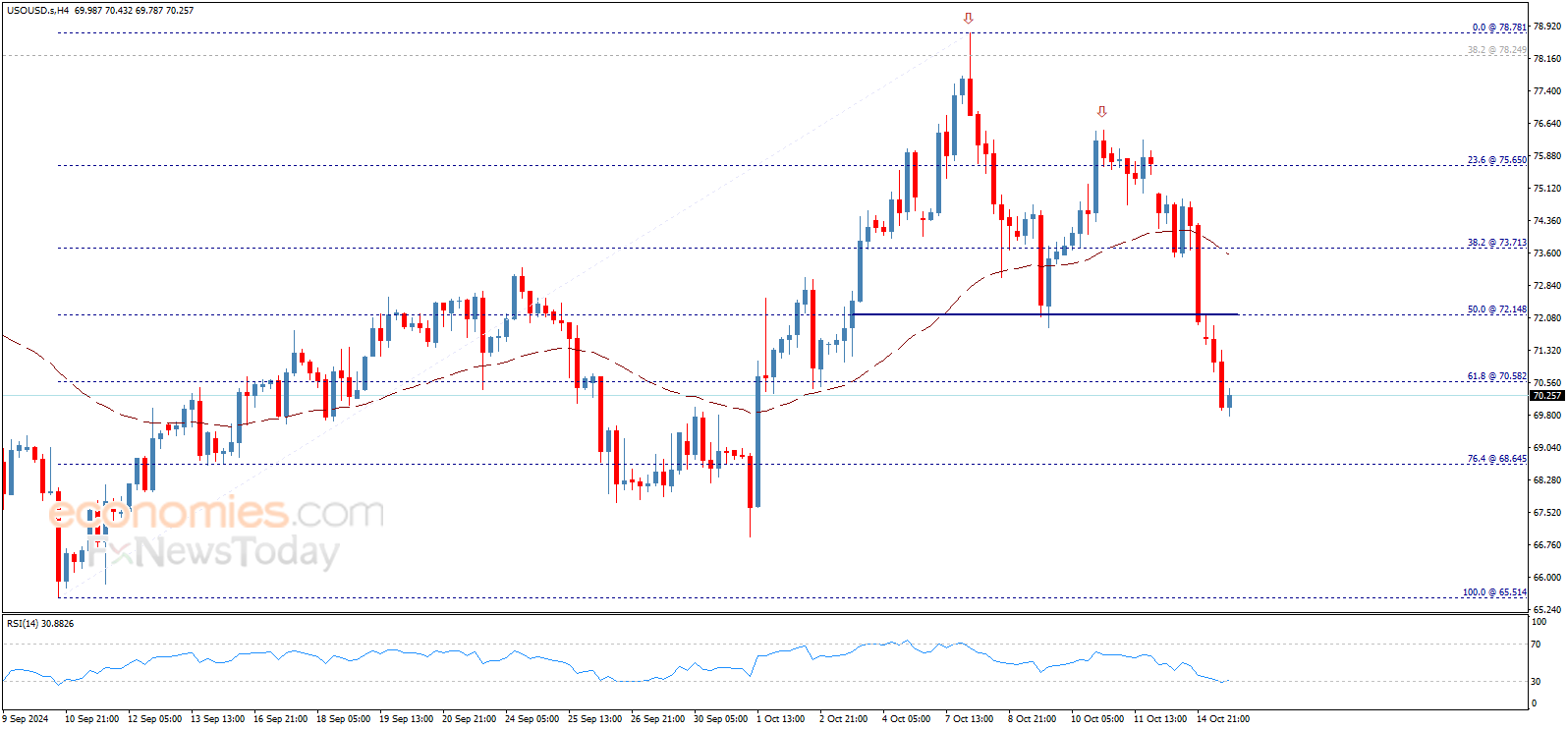This screenshot has height=730, width=1568.
Task: Click the USOUSD.s,H4 chart title text
Action: point(37,11)
